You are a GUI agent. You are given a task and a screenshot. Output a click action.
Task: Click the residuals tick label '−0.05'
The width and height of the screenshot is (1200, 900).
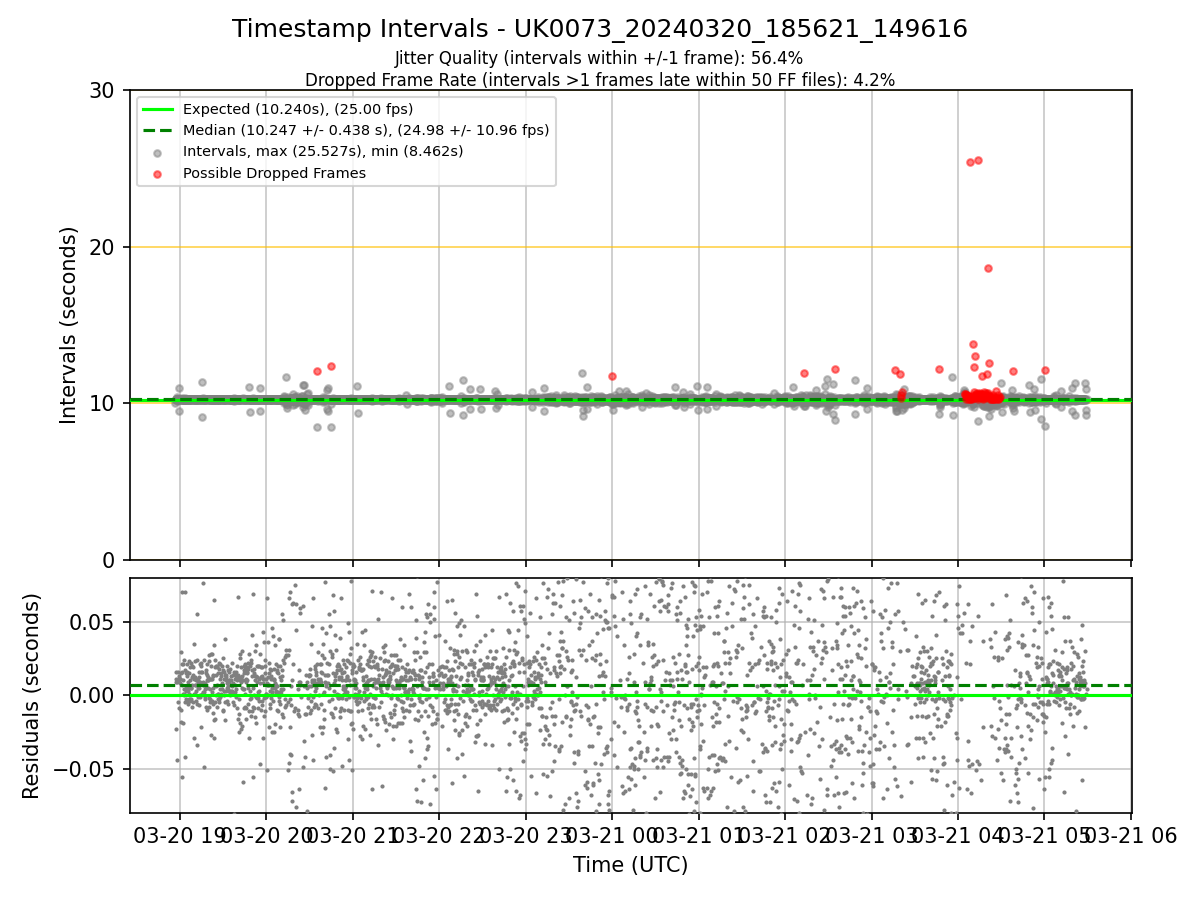point(83,770)
